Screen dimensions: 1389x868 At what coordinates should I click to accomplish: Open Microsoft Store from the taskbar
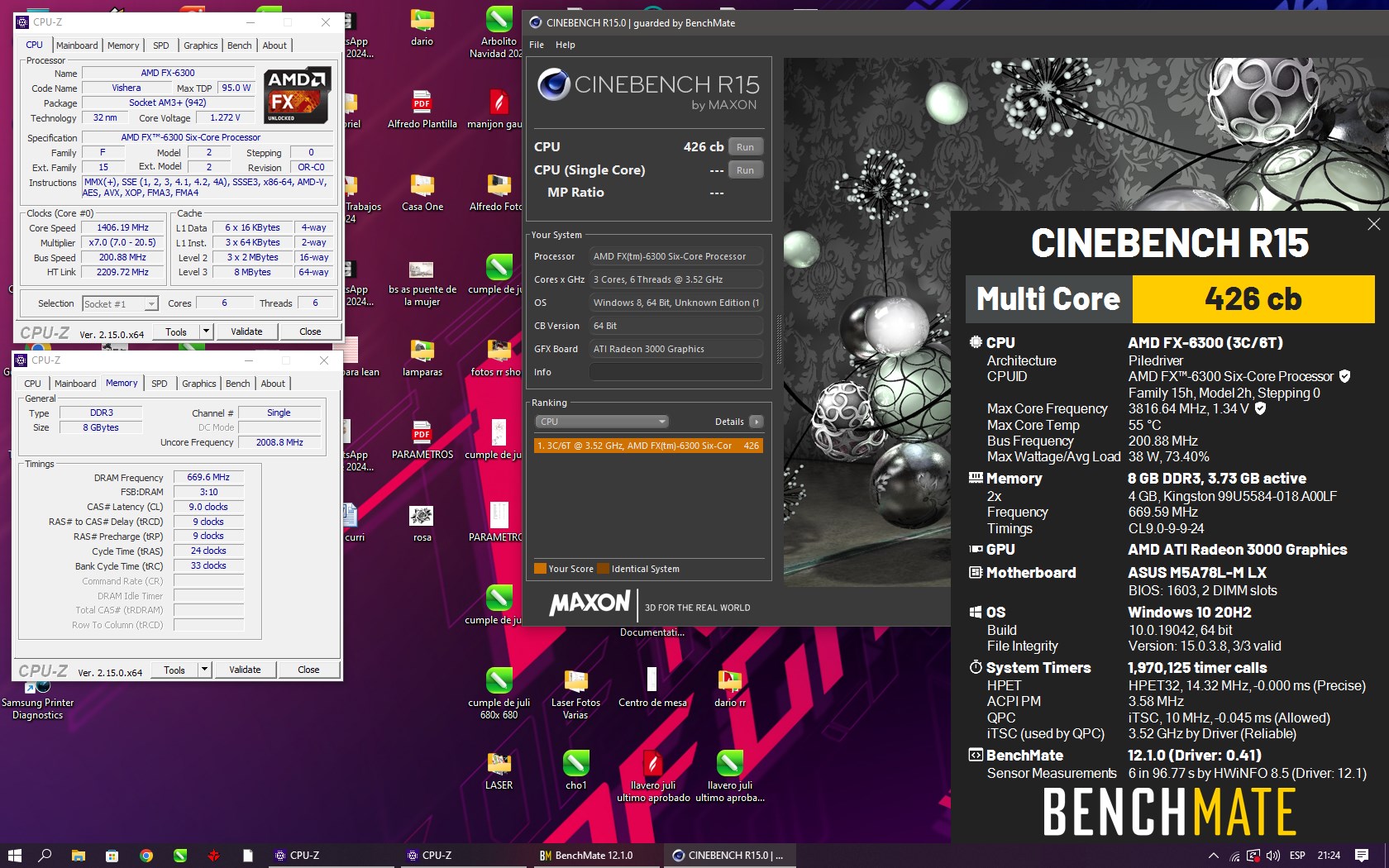click(112, 855)
